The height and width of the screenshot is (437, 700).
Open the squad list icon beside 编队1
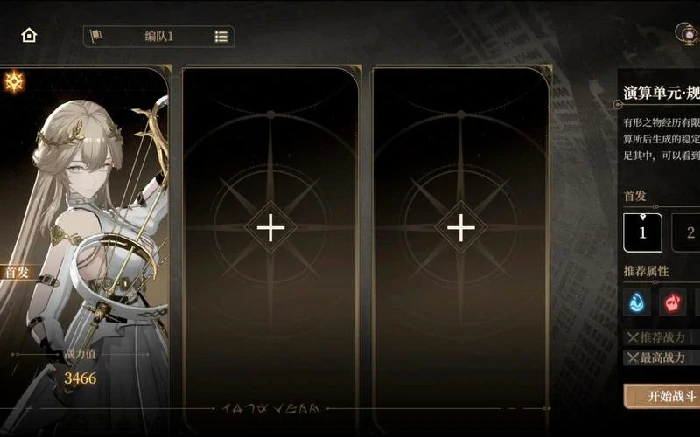pyautogui.click(x=221, y=37)
